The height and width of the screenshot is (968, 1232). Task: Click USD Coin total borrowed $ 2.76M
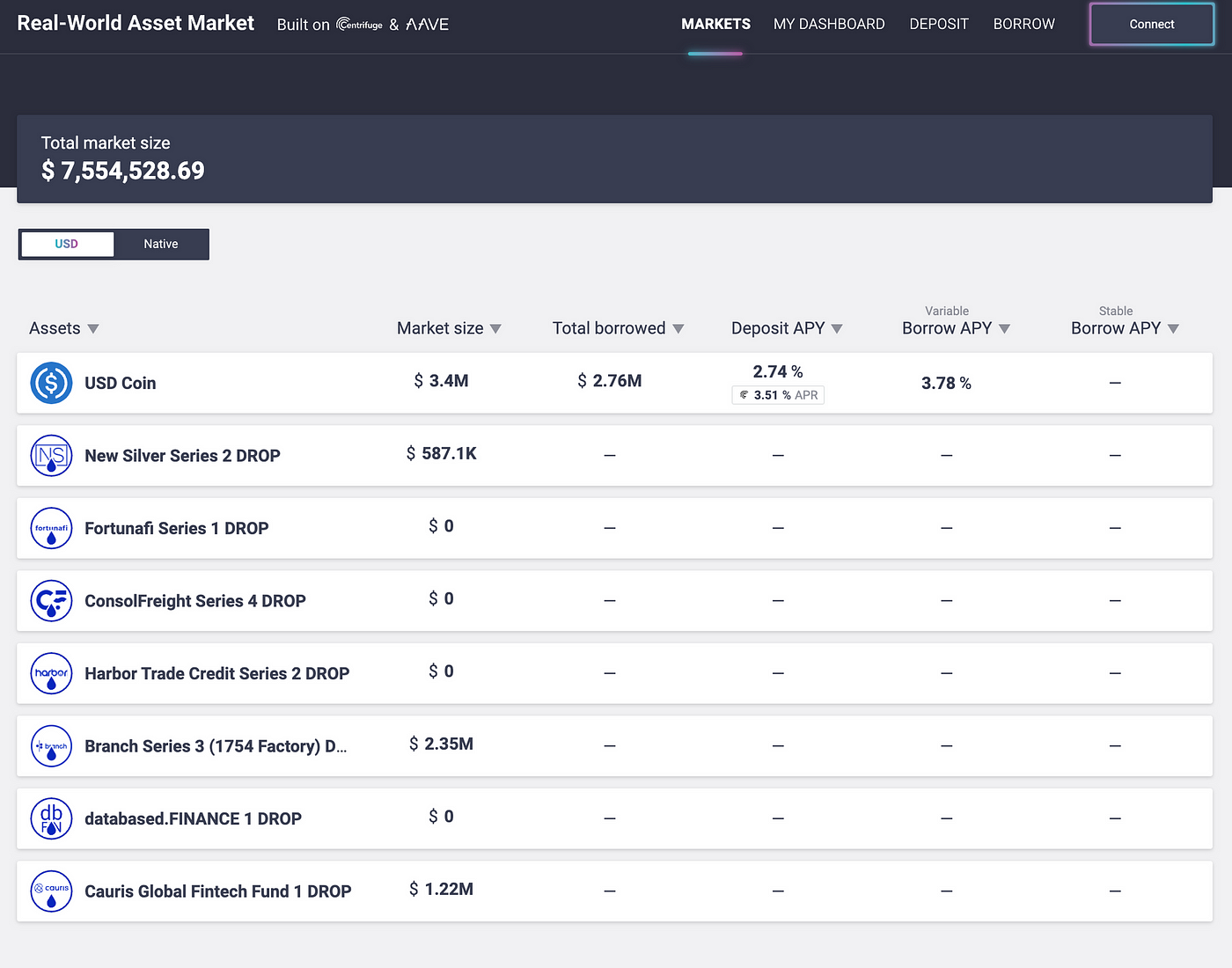tap(610, 381)
